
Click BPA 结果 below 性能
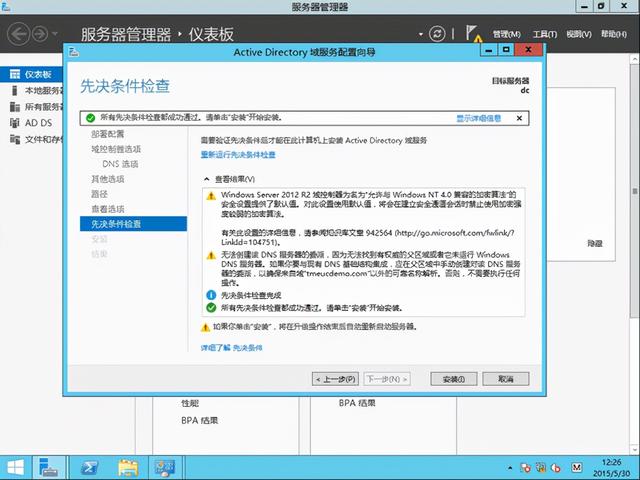point(200,420)
